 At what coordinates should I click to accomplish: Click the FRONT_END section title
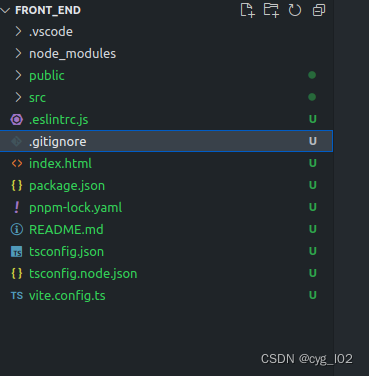pos(48,10)
